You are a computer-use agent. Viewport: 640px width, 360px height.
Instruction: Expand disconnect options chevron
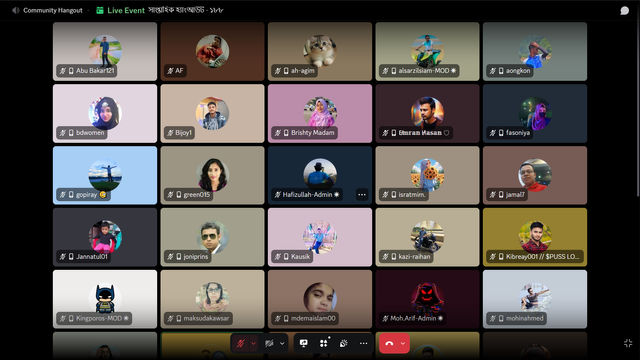[403, 344]
